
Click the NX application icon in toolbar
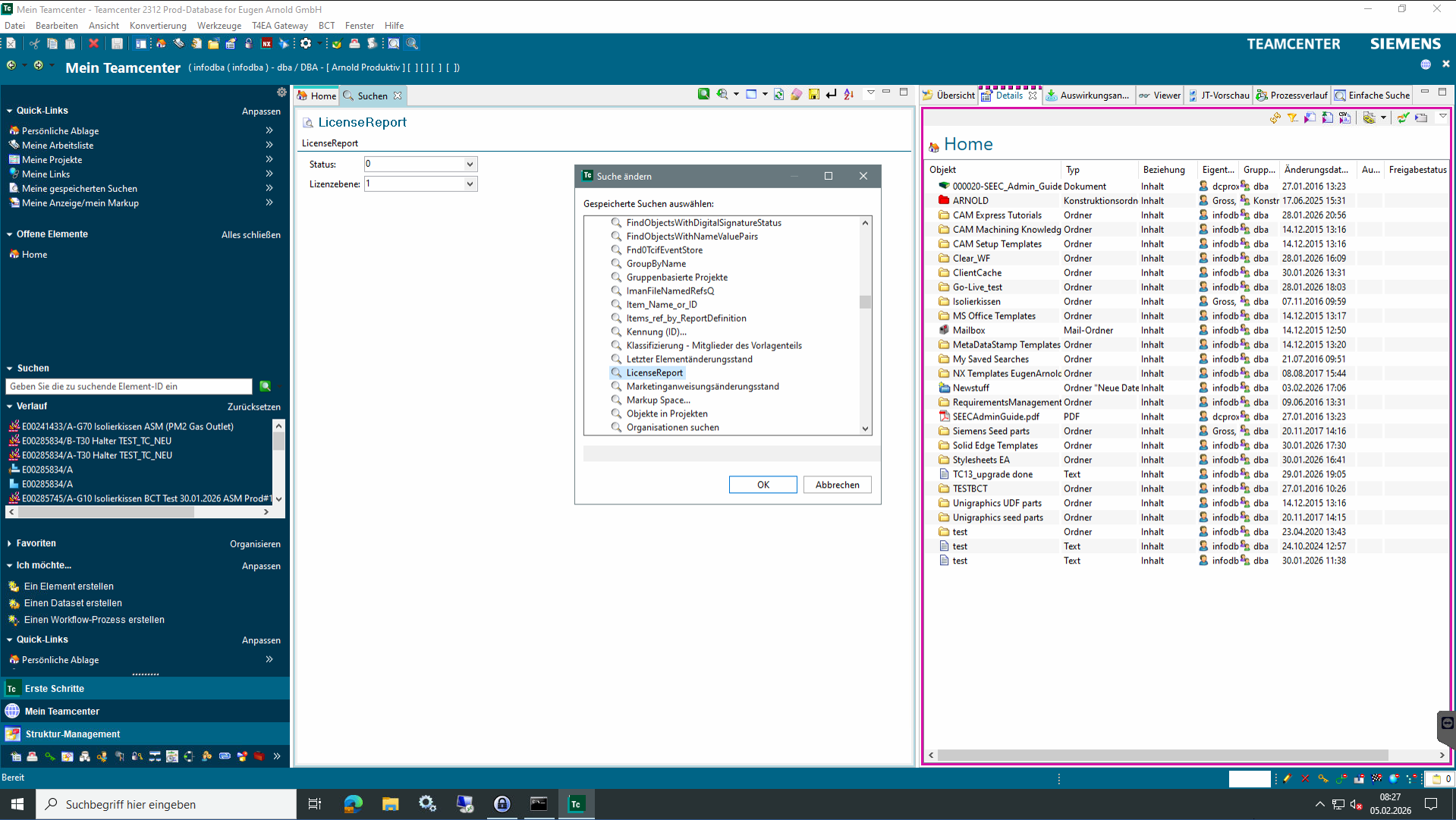click(267, 44)
